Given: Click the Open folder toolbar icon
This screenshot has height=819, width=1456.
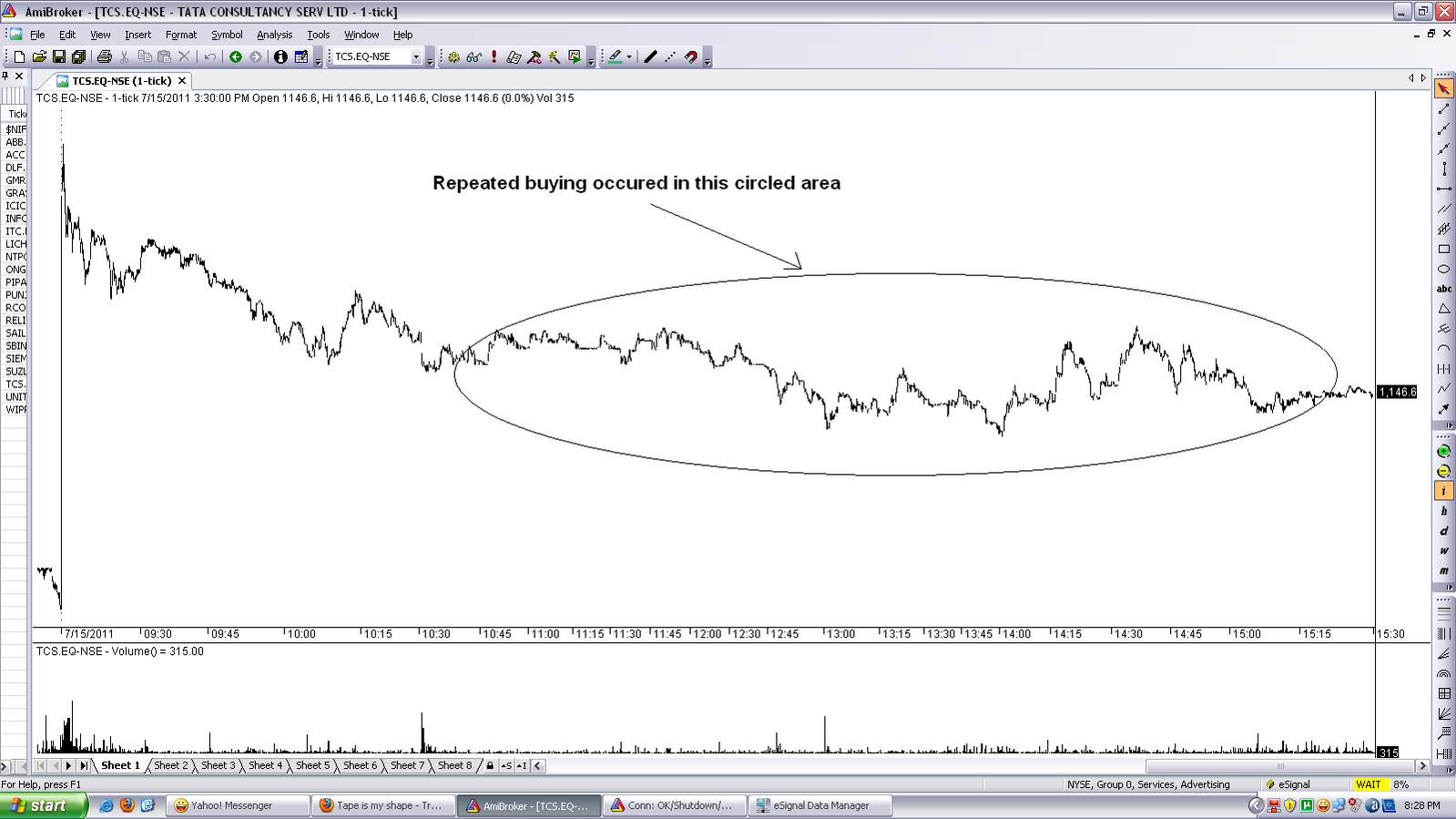Looking at the screenshot, I should point(39,56).
